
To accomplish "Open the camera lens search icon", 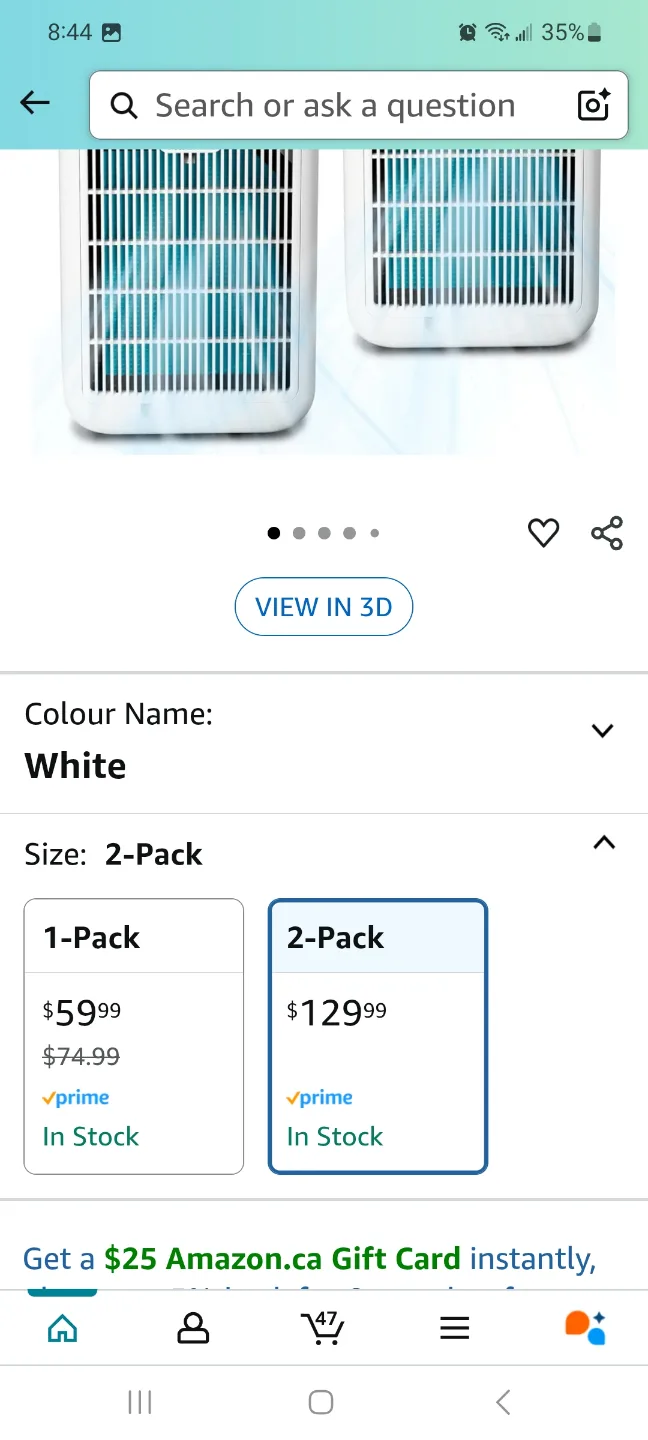I will [x=593, y=105].
